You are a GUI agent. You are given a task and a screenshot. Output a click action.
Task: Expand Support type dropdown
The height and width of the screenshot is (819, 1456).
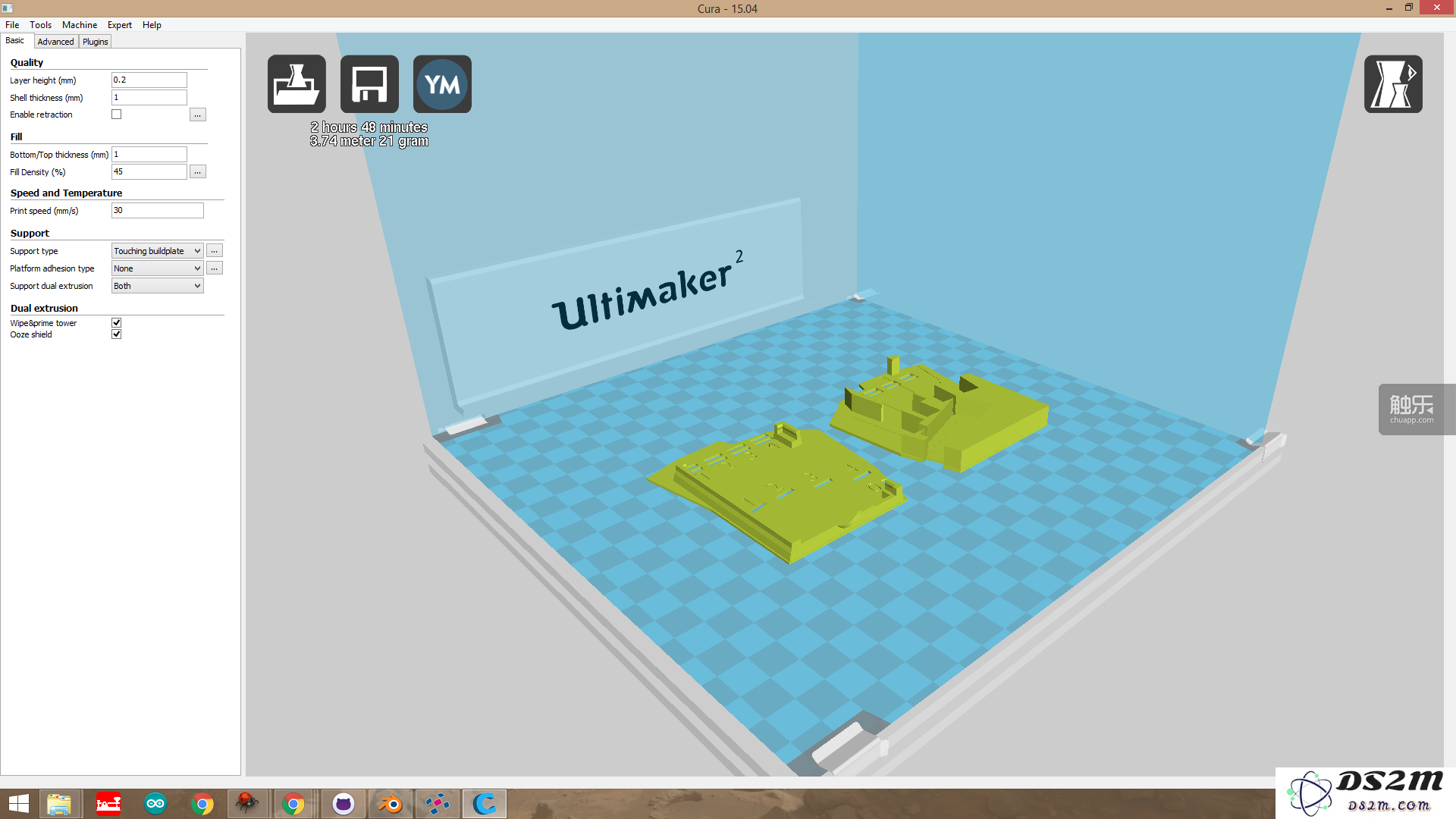(158, 251)
